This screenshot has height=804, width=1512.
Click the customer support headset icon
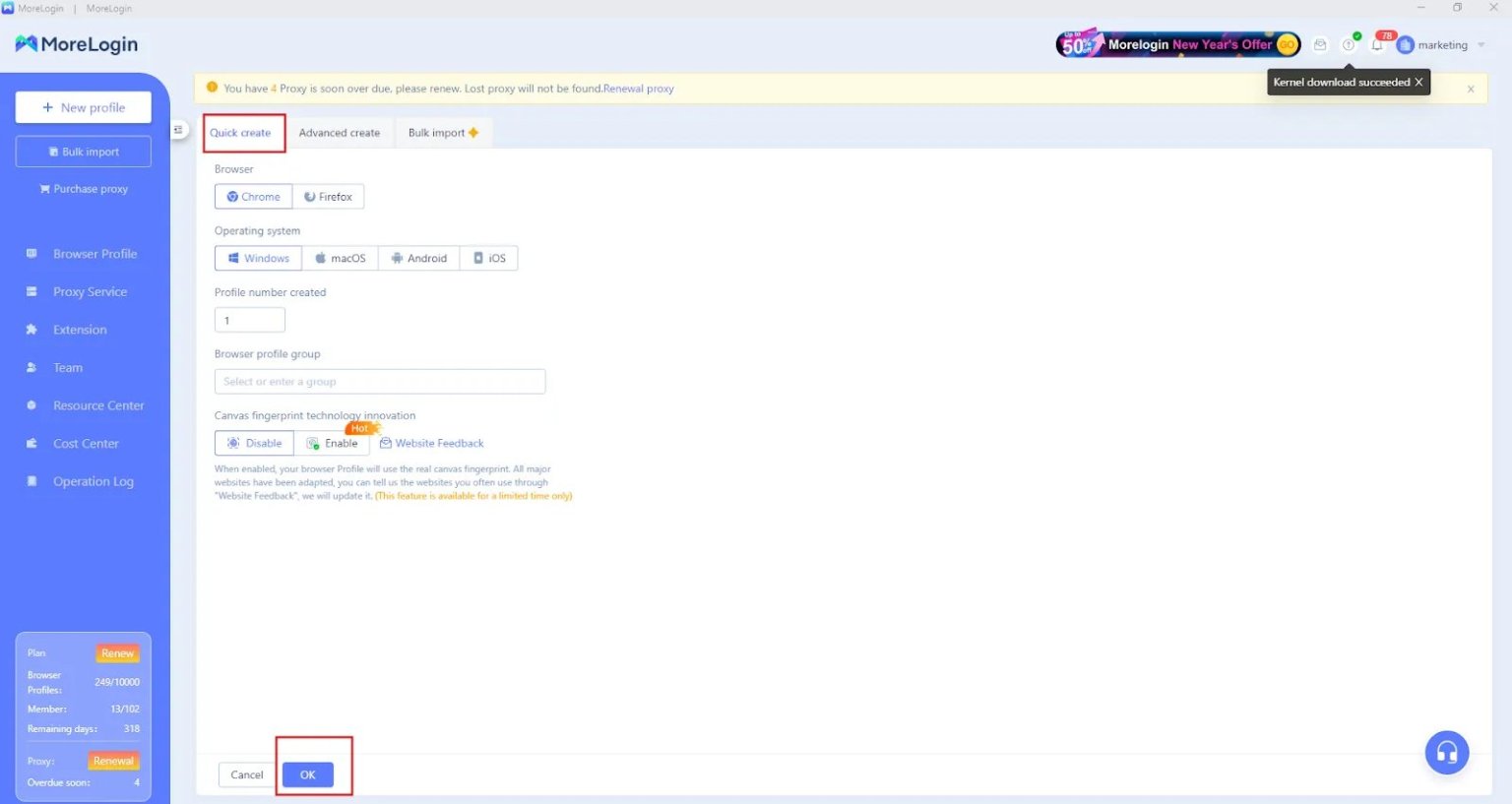pos(1446,753)
